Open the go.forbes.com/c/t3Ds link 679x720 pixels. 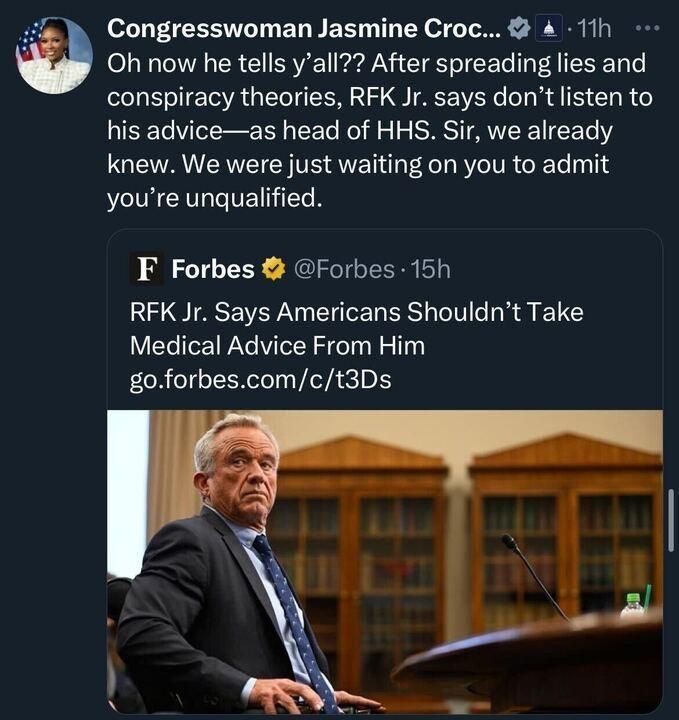pos(260,380)
